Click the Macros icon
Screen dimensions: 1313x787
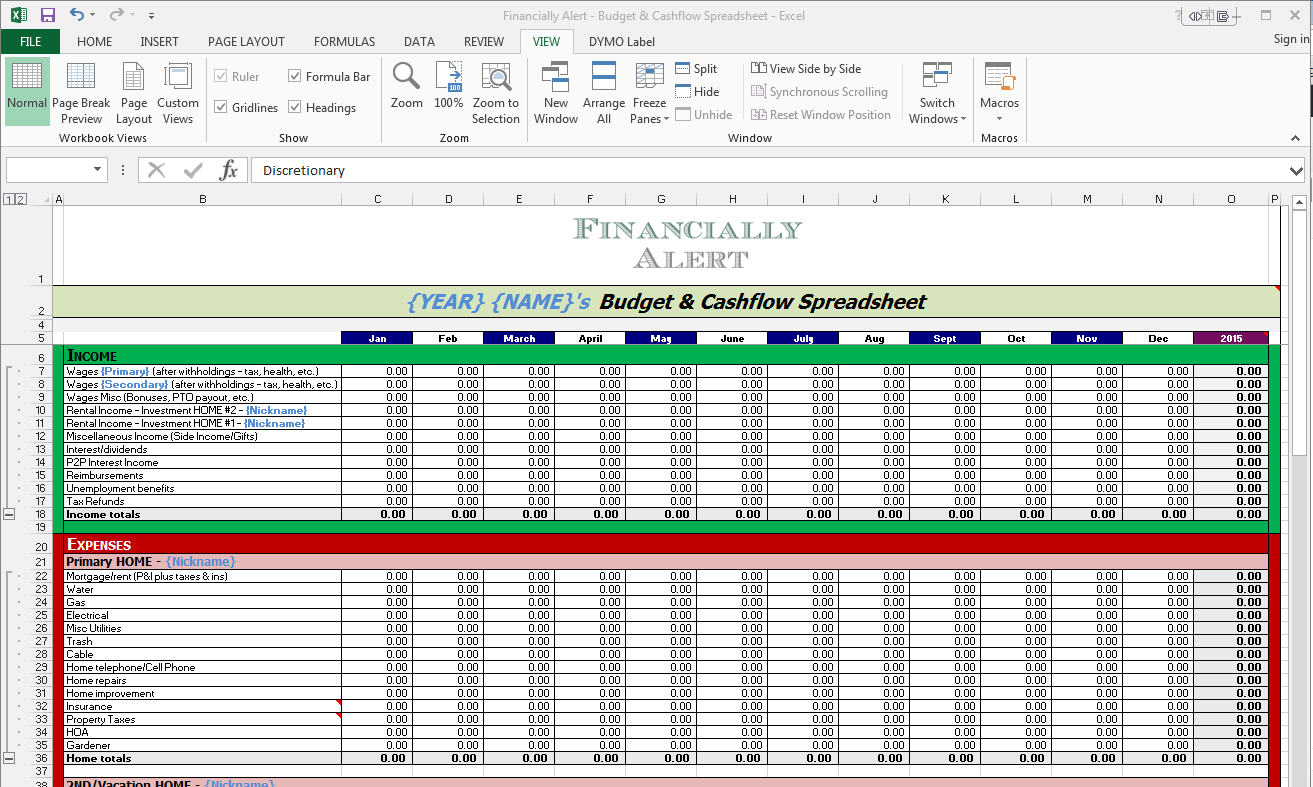click(999, 78)
